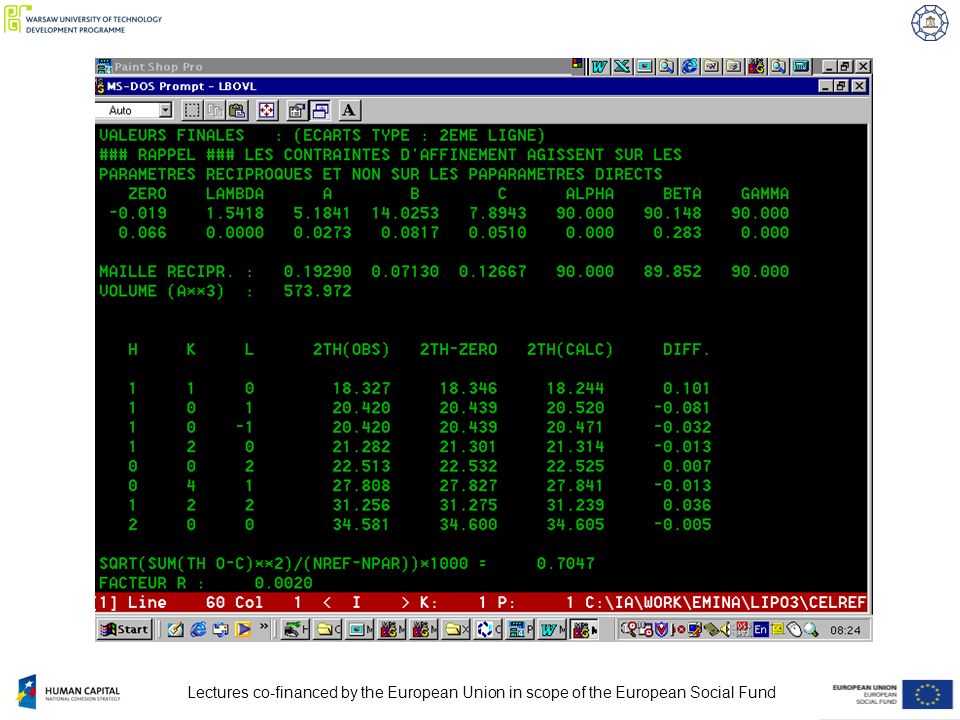Launch Excel from Office shortcut bar
This screenshot has height=720, width=960.
coord(622,66)
